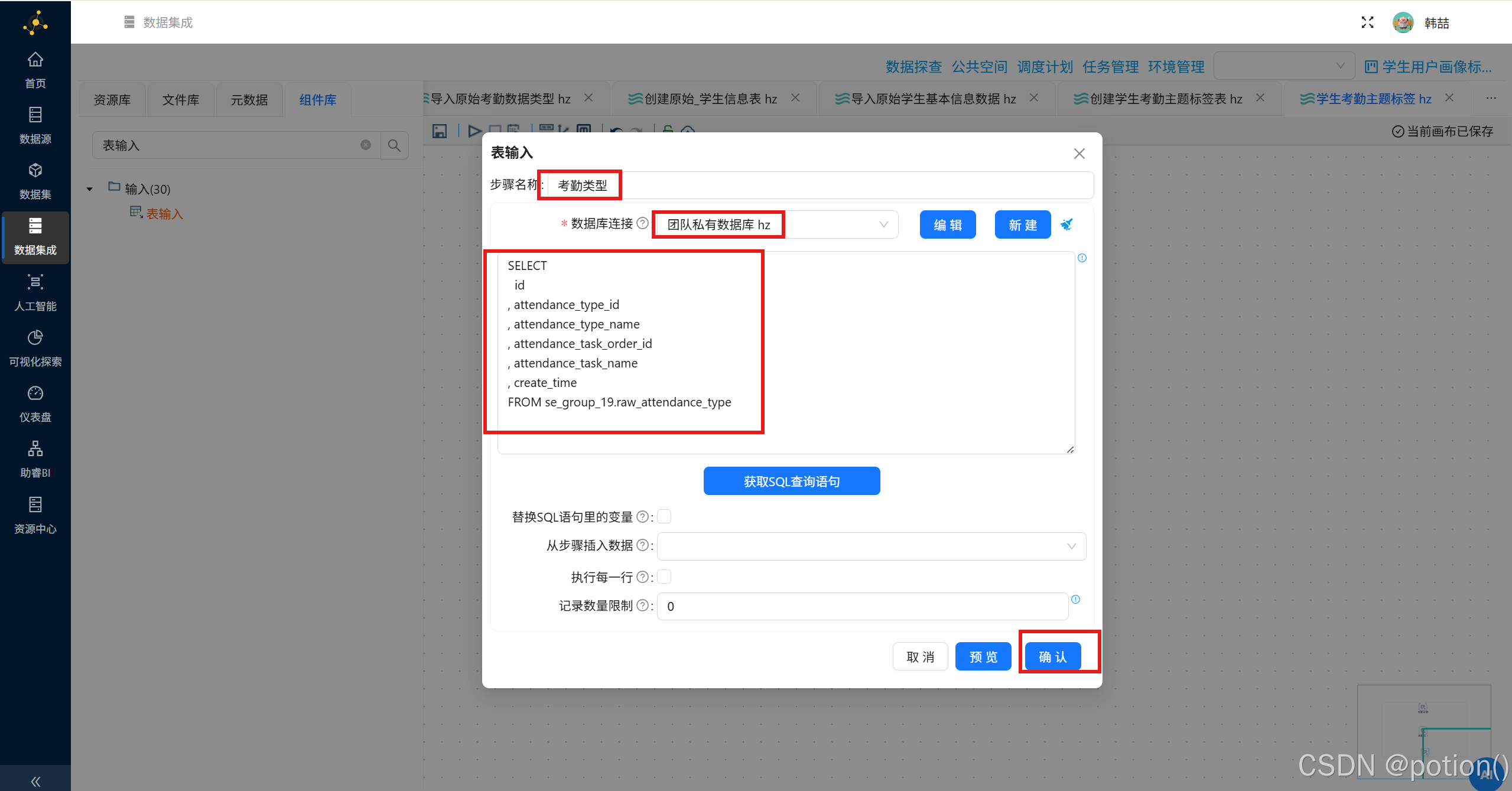
Task: Clear the 表输入 search field
Action: (x=366, y=145)
